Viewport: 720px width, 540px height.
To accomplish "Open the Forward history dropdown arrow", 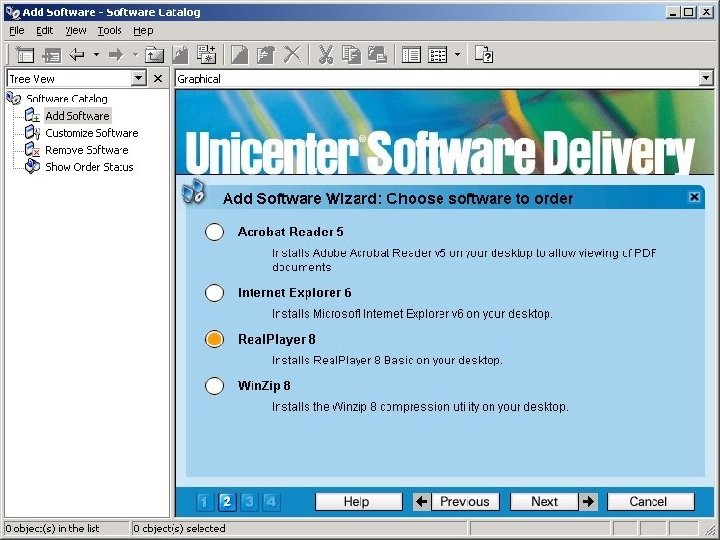I will pyautogui.click(x=135, y=55).
